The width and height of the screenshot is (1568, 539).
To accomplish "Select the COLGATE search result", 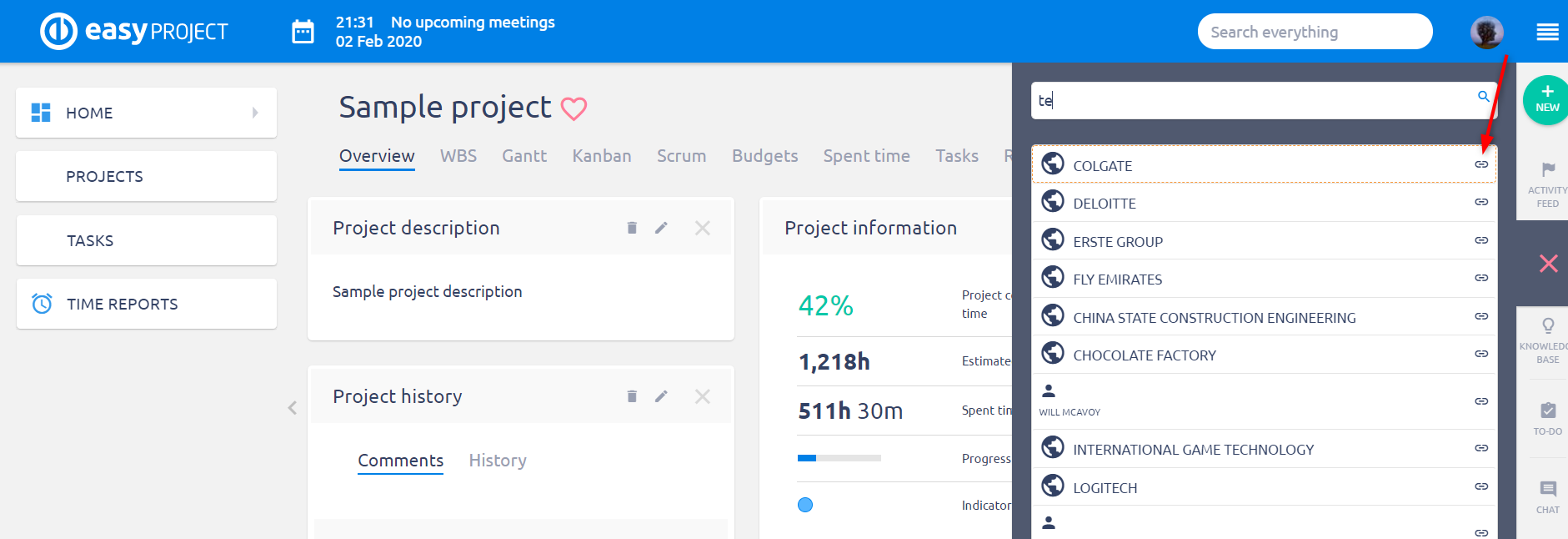I will pos(1264,164).
